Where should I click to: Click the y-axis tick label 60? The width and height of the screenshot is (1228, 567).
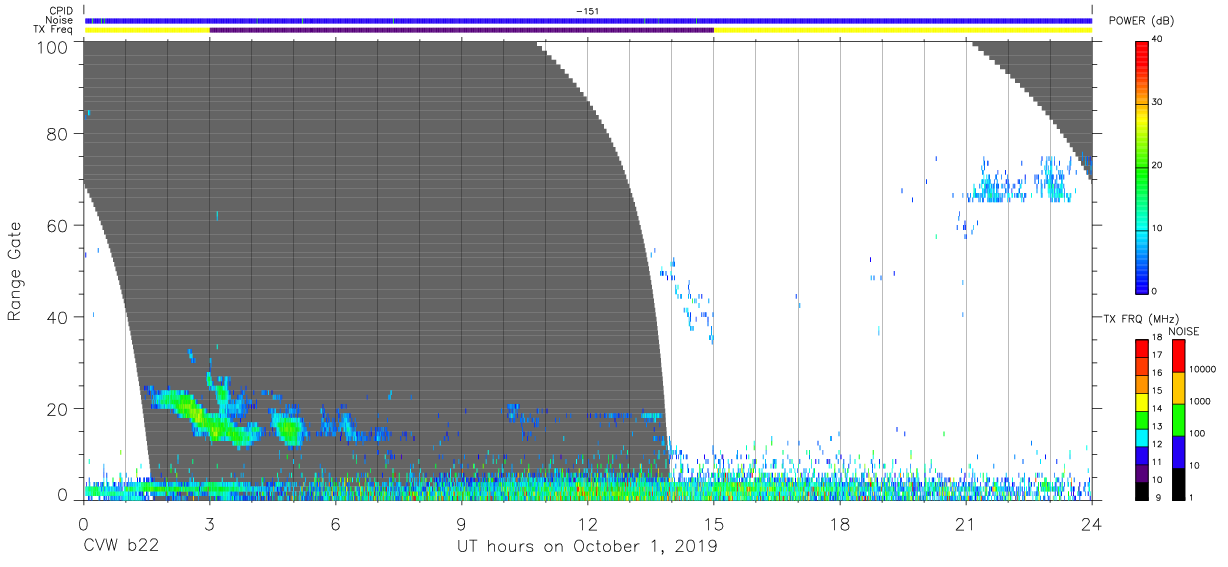pyautogui.click(x=57, y=226)
